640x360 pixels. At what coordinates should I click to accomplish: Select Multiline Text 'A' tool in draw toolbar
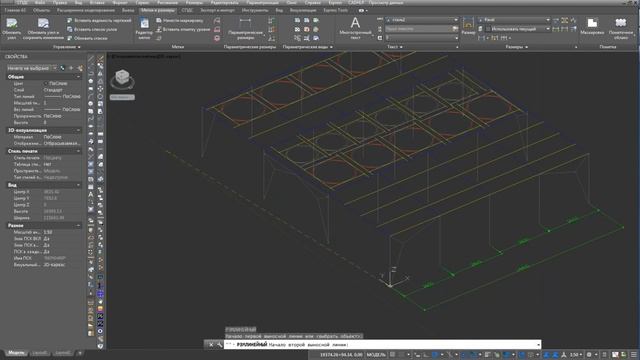pyautogui.click(x=91, y=194)
